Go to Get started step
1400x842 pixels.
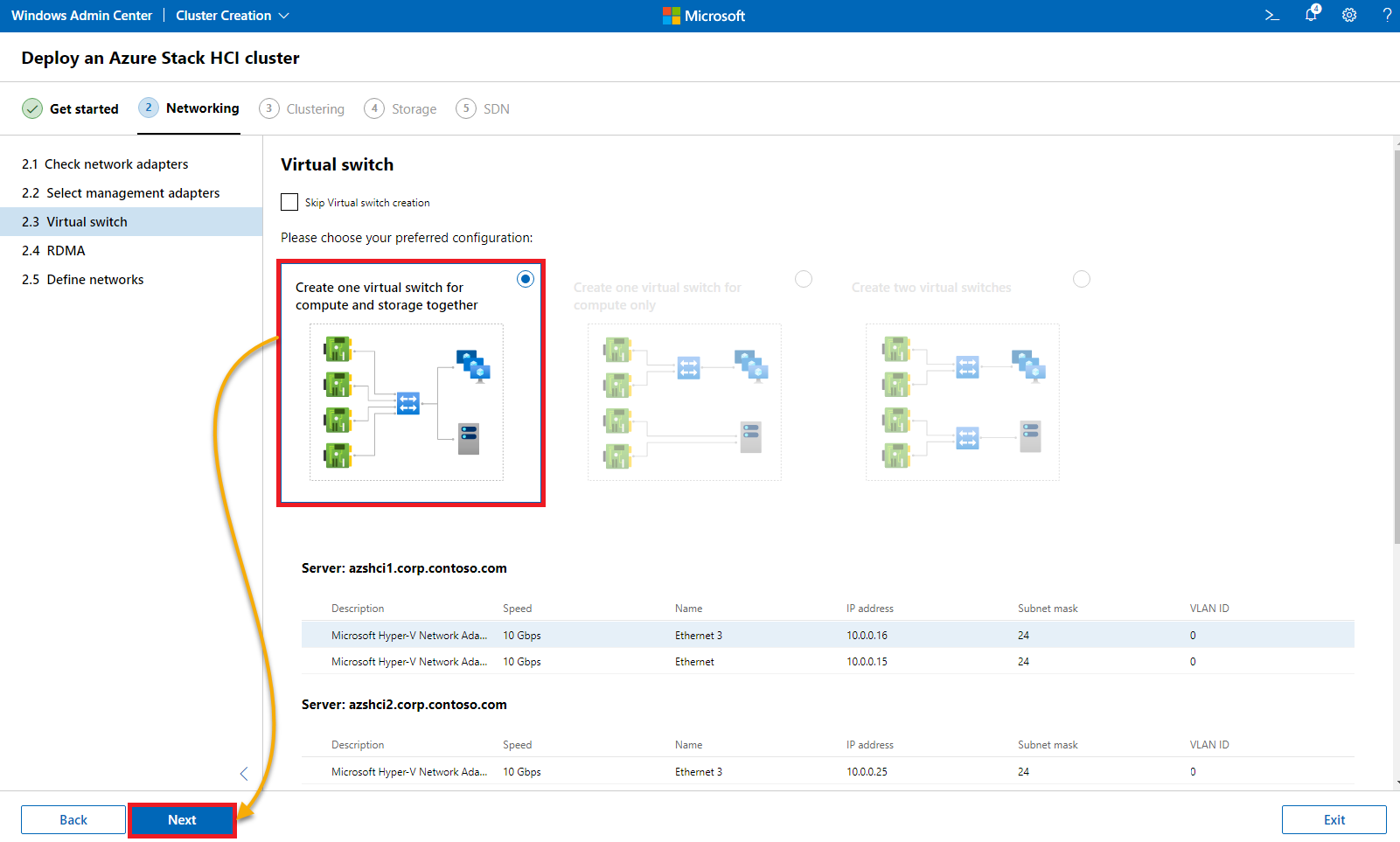click(x=70, y=108)
